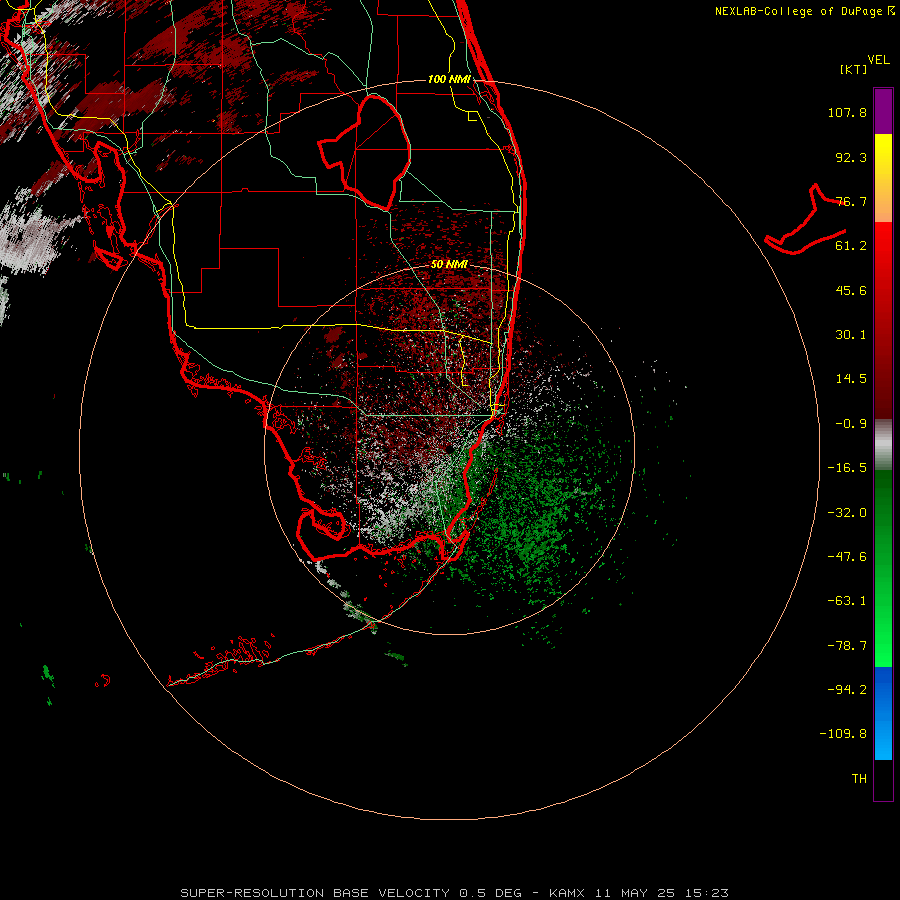This screenshot has width=900, height=900.
Task: Select the 45.6 knot scale value
Action: click(851, 290)
